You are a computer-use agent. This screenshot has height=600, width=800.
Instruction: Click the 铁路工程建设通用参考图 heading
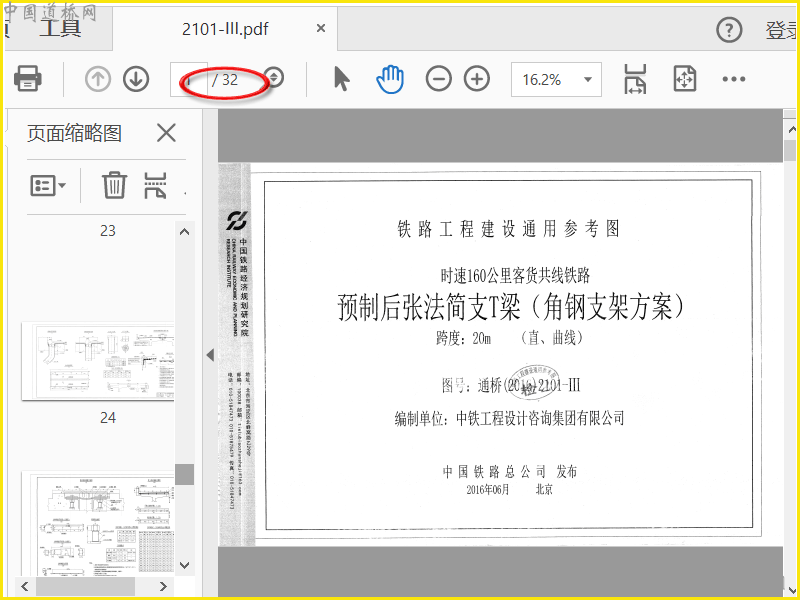point(509,229)
